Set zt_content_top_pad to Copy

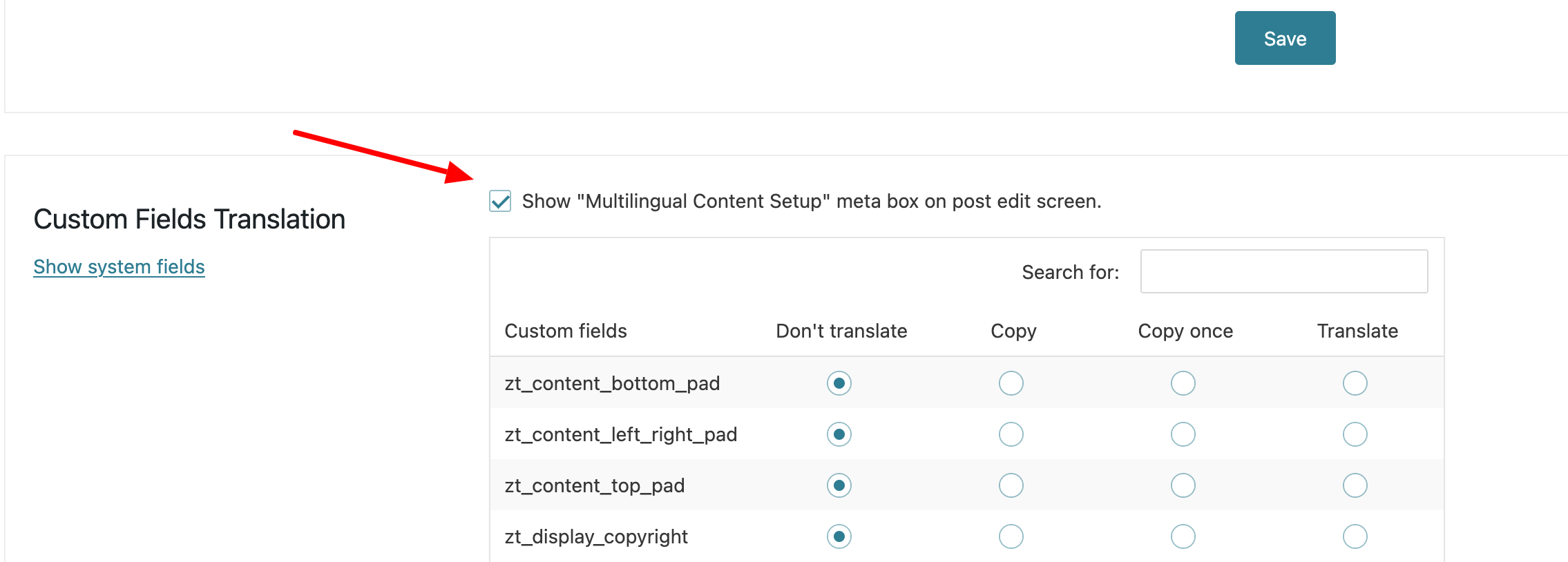click(1011, 485)
